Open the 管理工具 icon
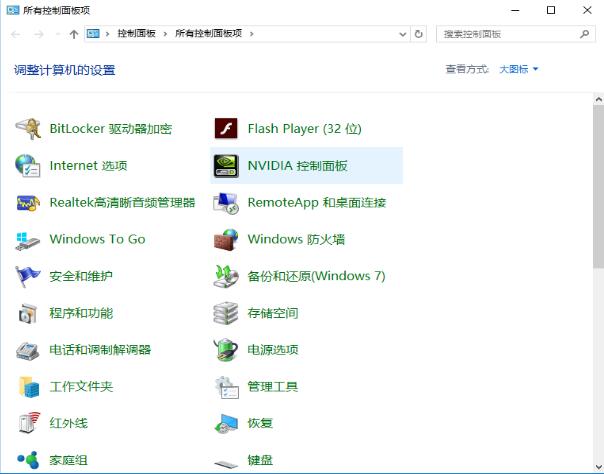Viewport: 604px width, 474px height. pos(227,387)
